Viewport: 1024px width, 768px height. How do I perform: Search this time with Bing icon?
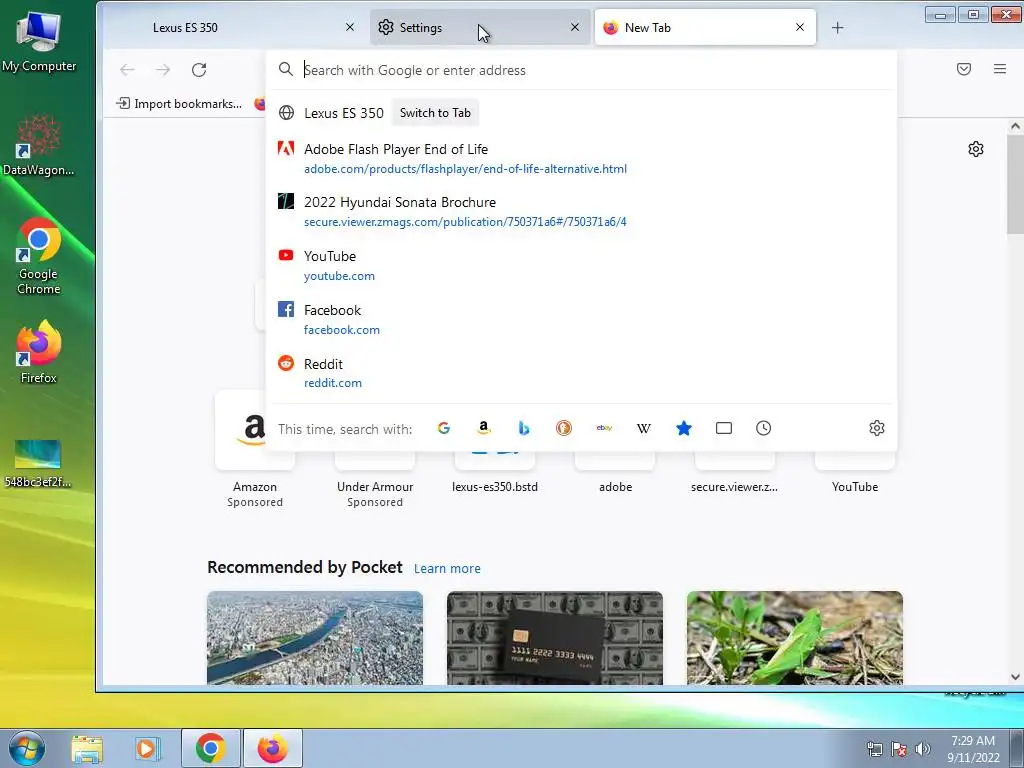[524, 428]
